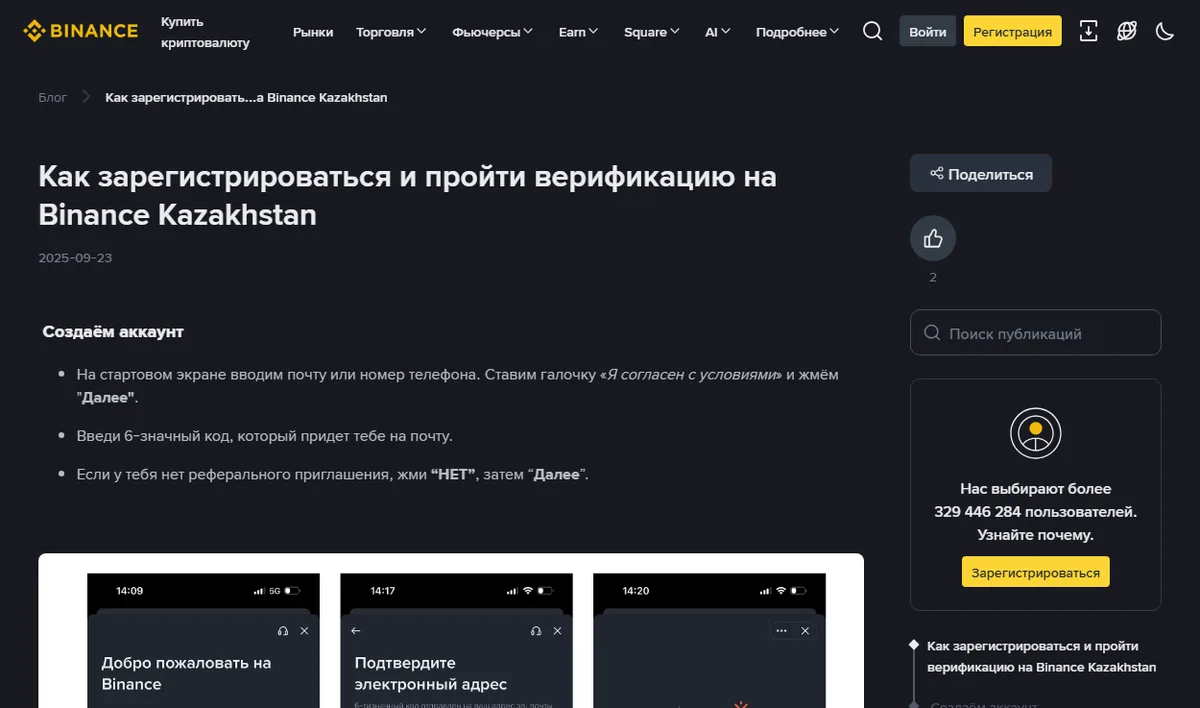The image size is (1200, 708).
Task: Expand the Подробнее dropdown menu
Action: (x=797, y=32)
